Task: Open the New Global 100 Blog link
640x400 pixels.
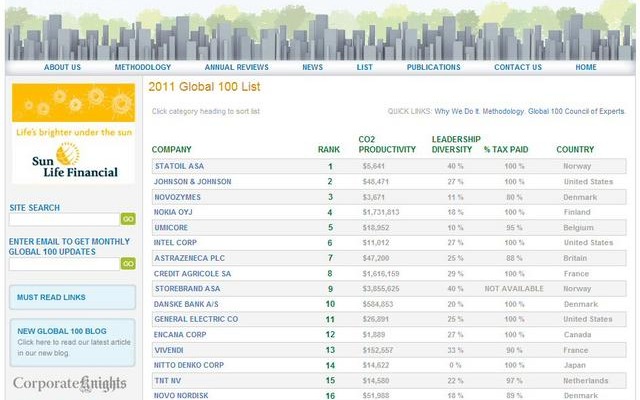Action: (x=62, y=331)
